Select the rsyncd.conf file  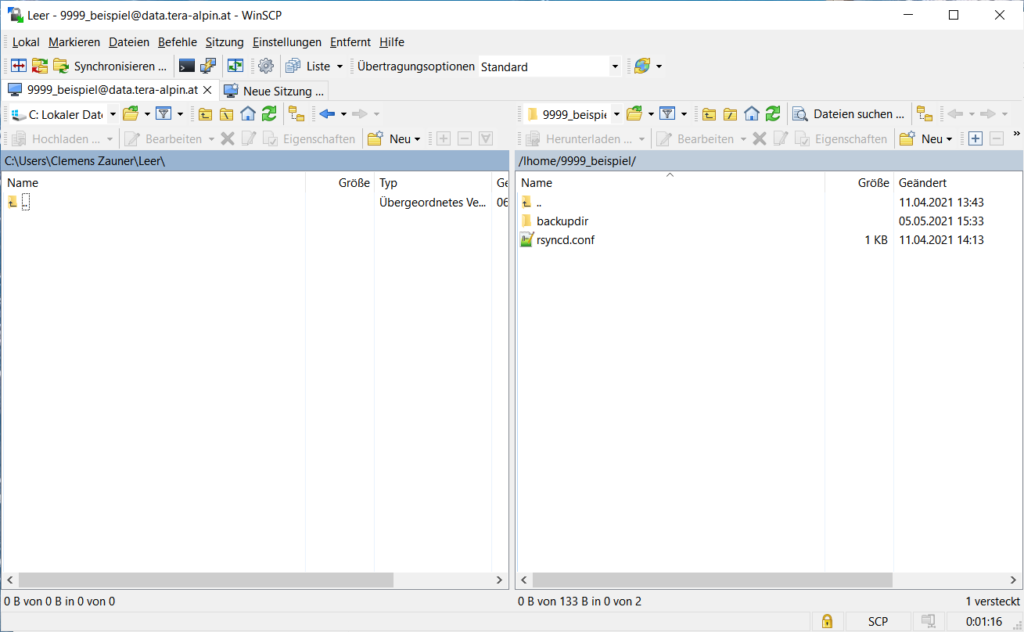[x=566, y=240]
